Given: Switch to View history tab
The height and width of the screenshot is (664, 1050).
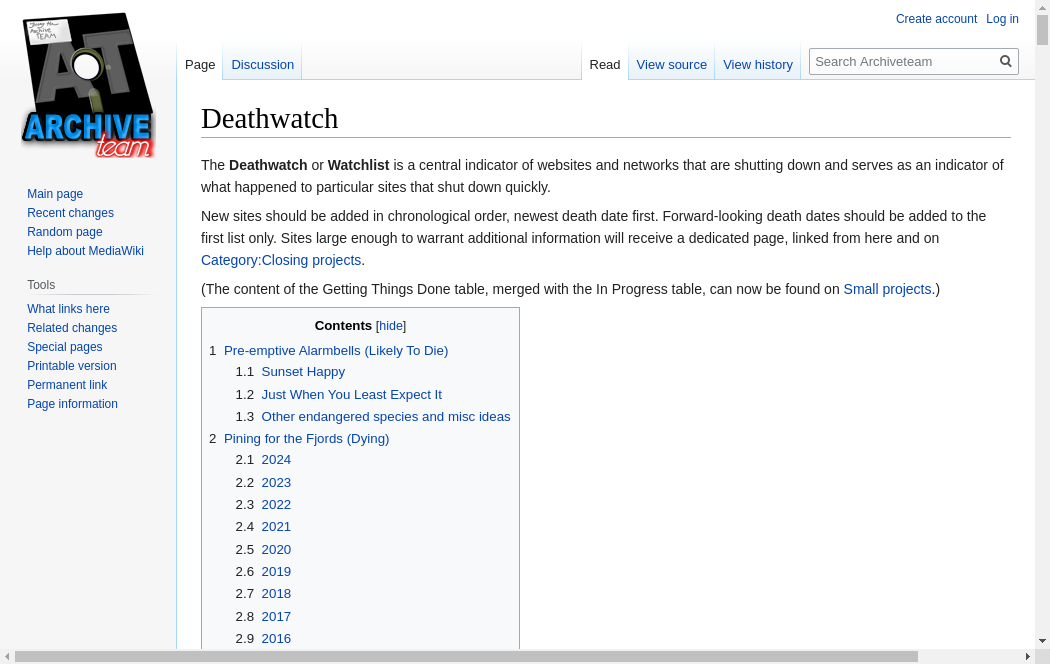Looking at the screenshot, I should pos(757,64).
